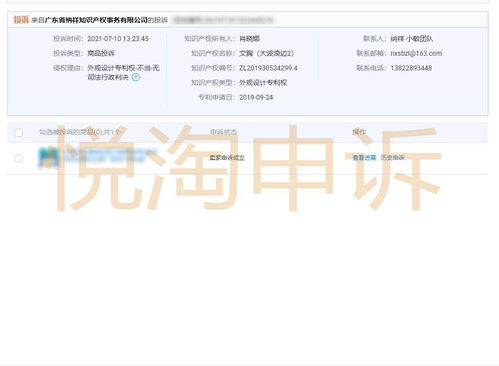The width and height of the screenshot is (499, 366).
Task: Open the 历史申诉 link
Action: point(392,157)
